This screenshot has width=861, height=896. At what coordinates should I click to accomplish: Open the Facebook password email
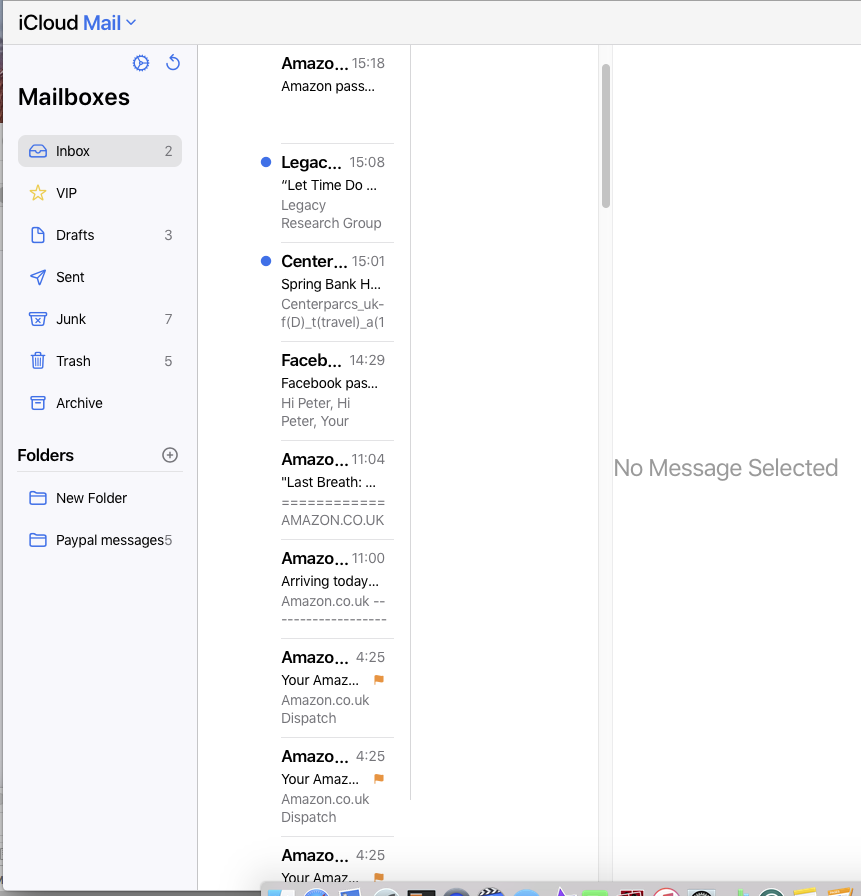click(x=333, y=391)
